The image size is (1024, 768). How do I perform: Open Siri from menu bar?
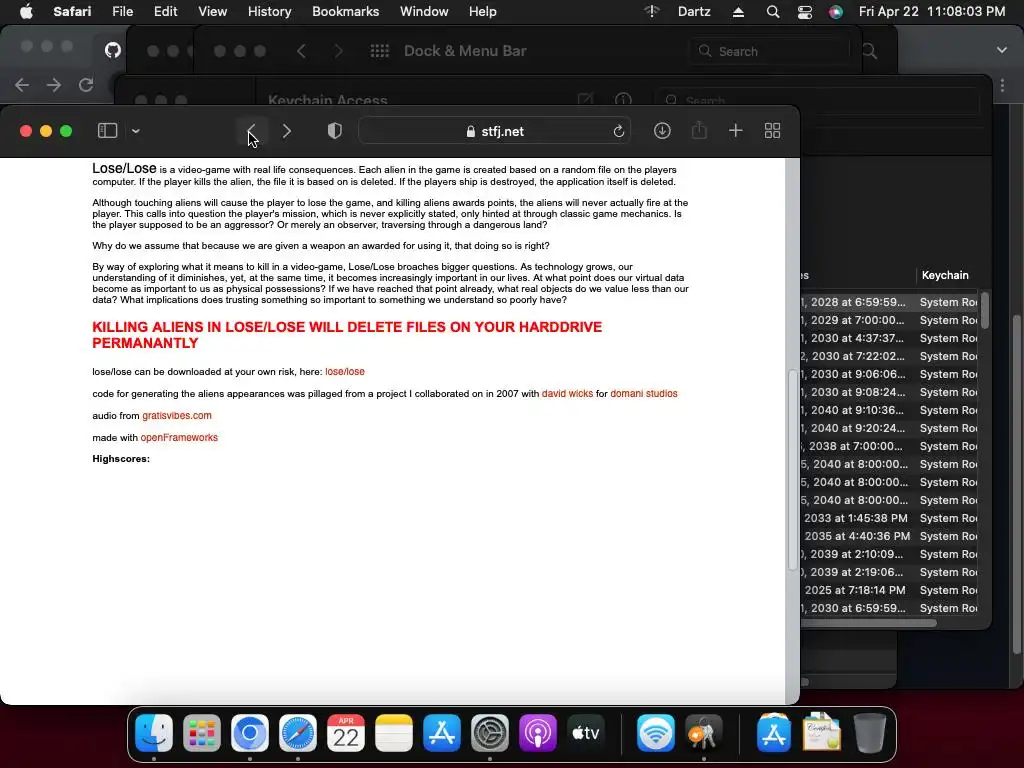[x=836, y=12]
